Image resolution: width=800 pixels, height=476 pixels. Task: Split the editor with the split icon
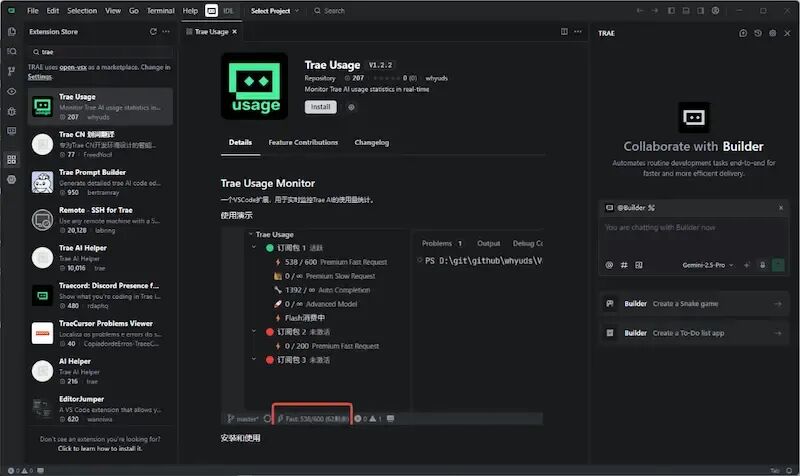[564, 32]
